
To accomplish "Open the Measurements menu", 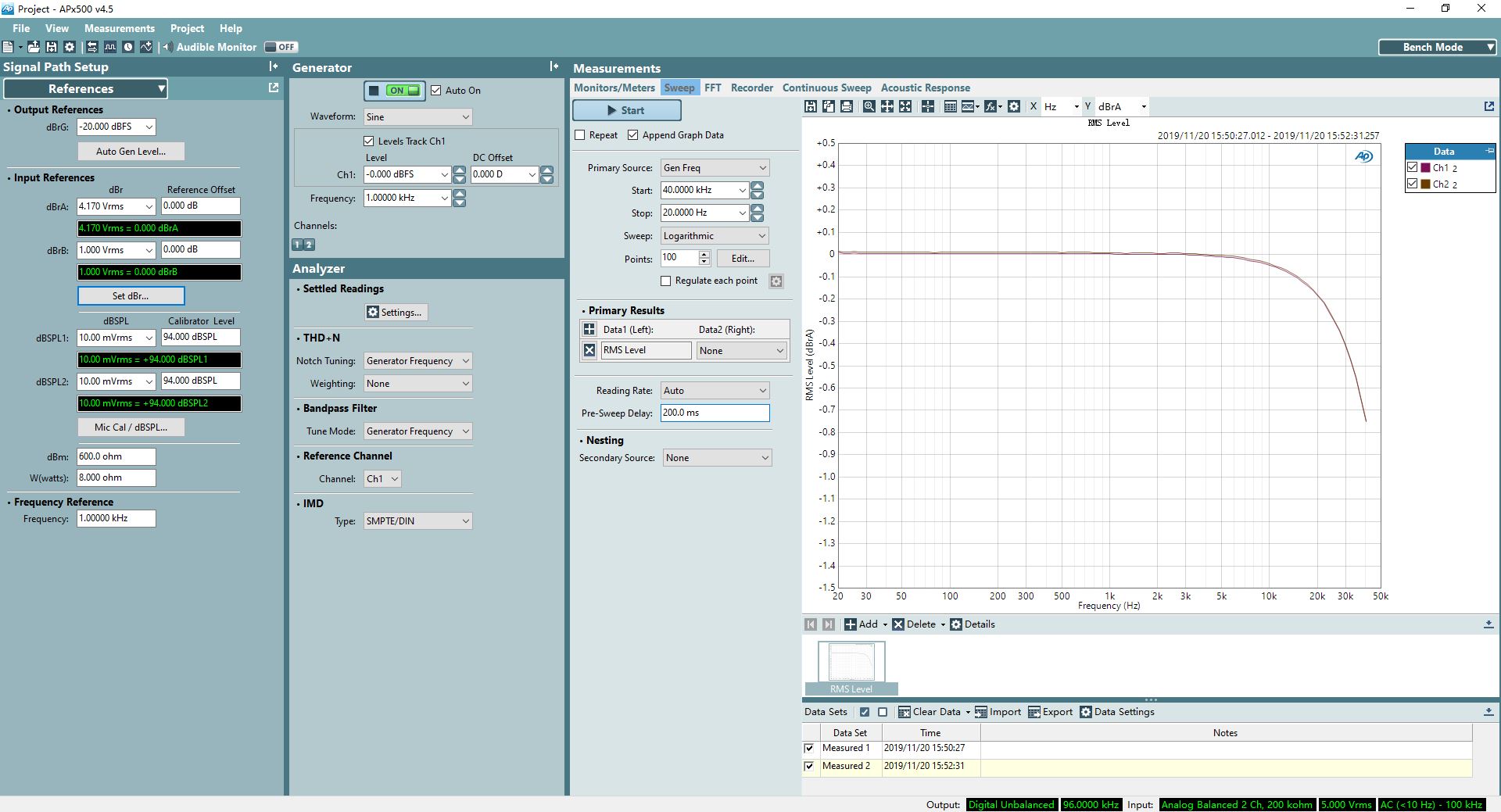I will tap(120, 28).
